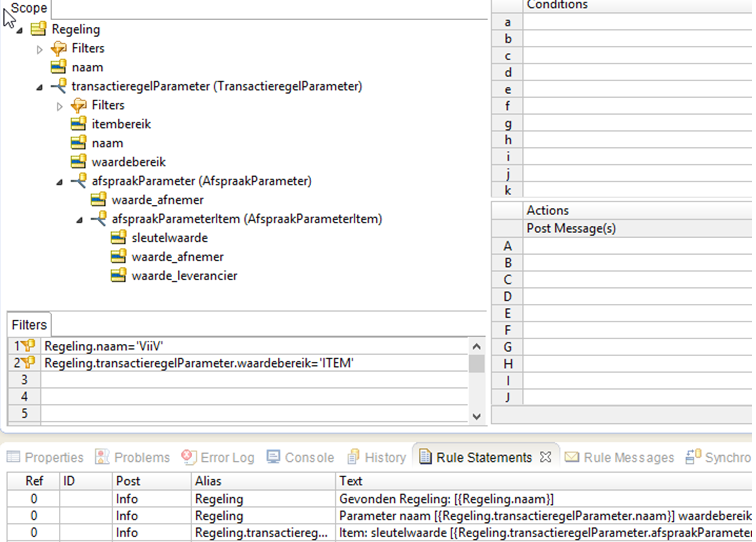Click the filters list scroll down arrow
Viewport: 756px width, 542px height.
476,416
